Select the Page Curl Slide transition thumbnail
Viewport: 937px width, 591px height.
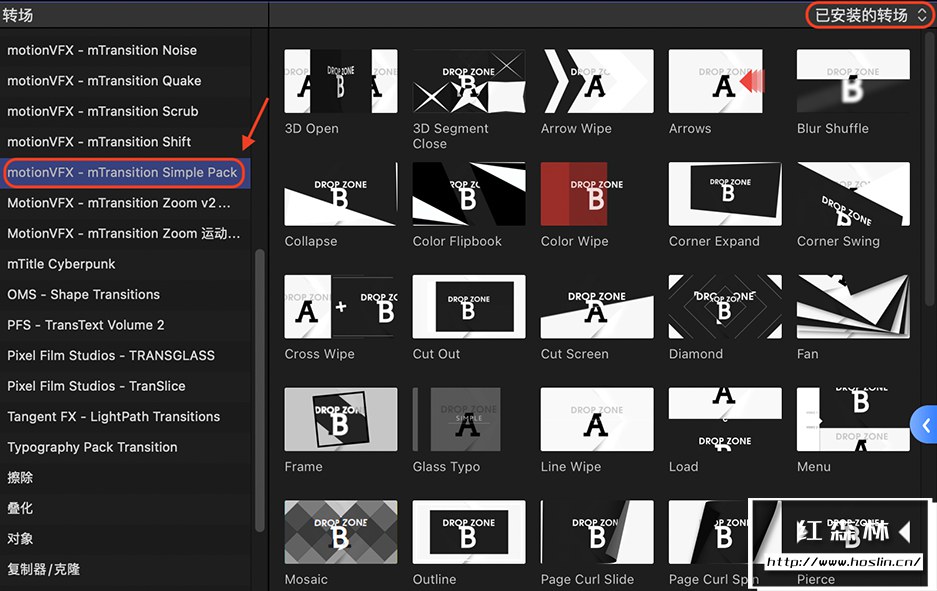597,532
